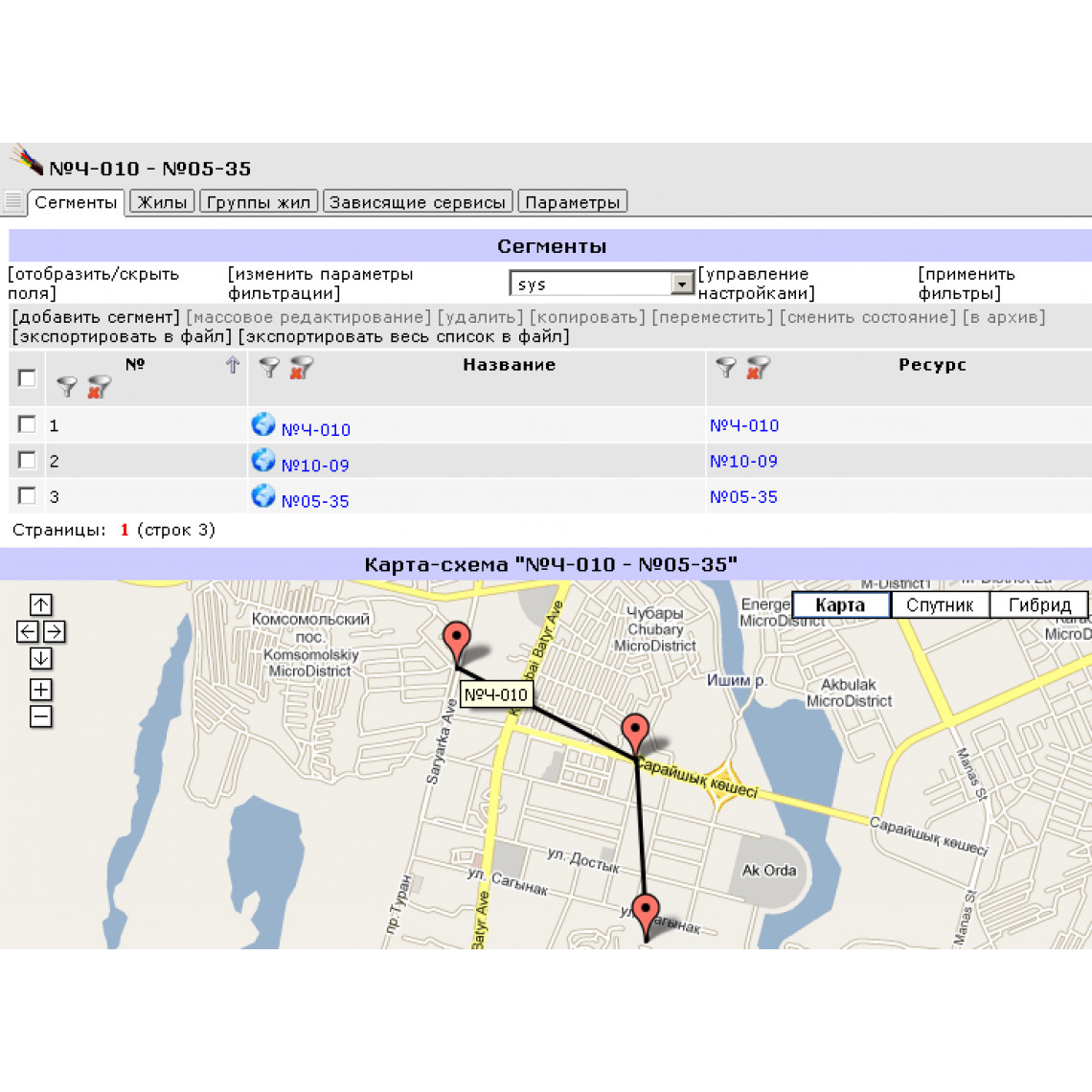
Task: Click [экспортировать весь список в файл] link
Action: click(404, 337)
